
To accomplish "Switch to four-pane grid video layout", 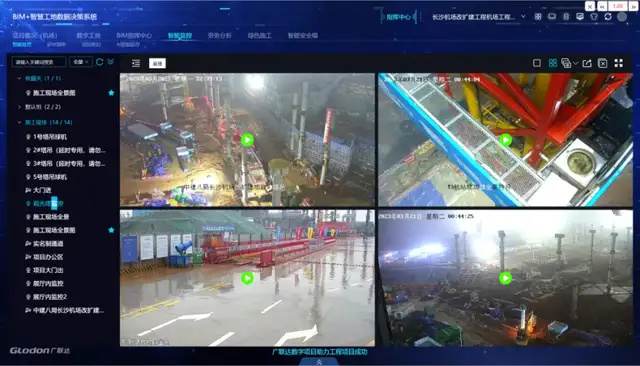I will click(x=553, y=63).
